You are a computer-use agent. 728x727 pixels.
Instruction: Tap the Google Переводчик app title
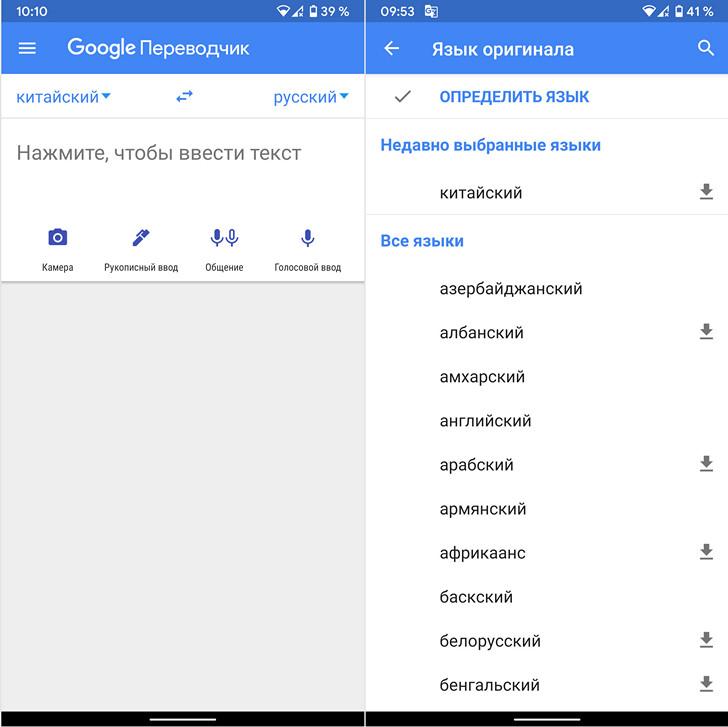click(x=158, y=48)
